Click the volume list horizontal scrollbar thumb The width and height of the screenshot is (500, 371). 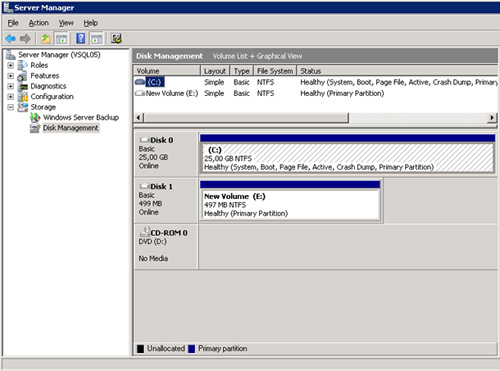point(247,118)
